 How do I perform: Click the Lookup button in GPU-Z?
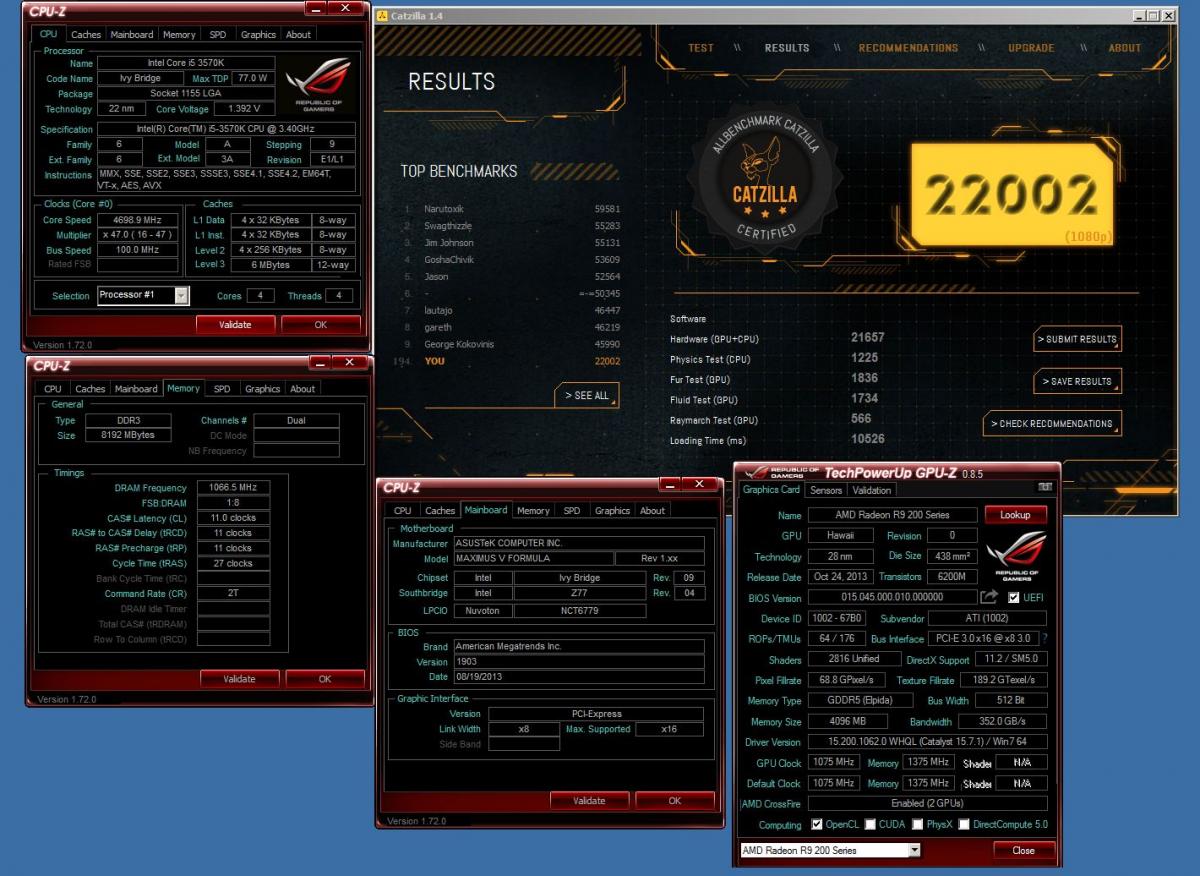pyautogui.click(x=1016, y=514)
